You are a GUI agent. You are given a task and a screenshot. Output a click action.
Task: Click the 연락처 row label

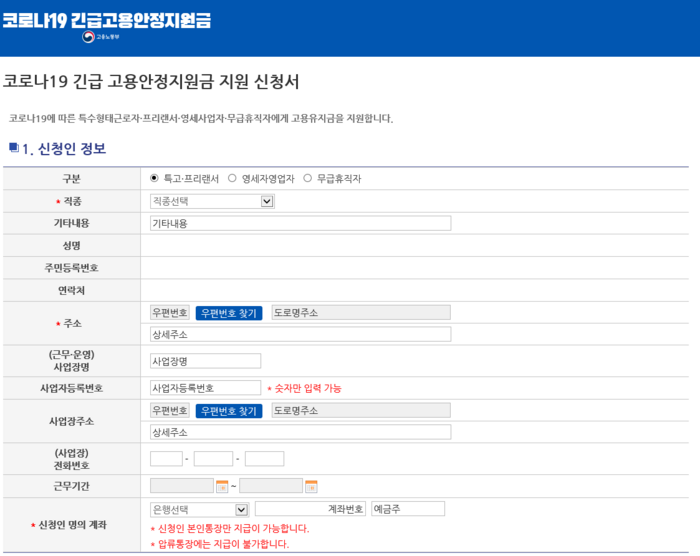click(x=71, y=291)
